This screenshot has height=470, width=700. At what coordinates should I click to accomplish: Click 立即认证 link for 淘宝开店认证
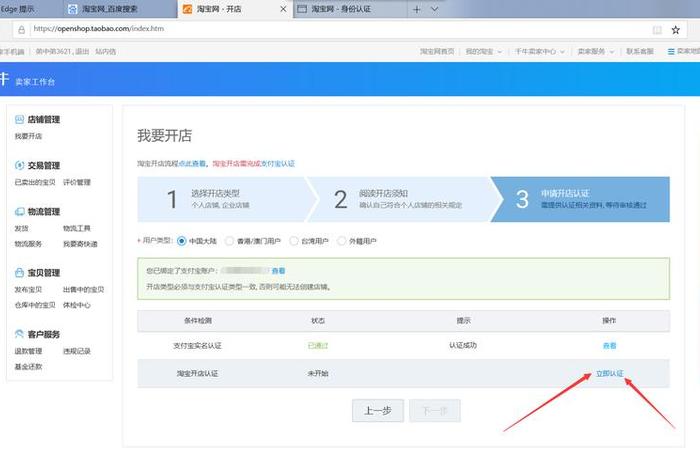[609, 373]
